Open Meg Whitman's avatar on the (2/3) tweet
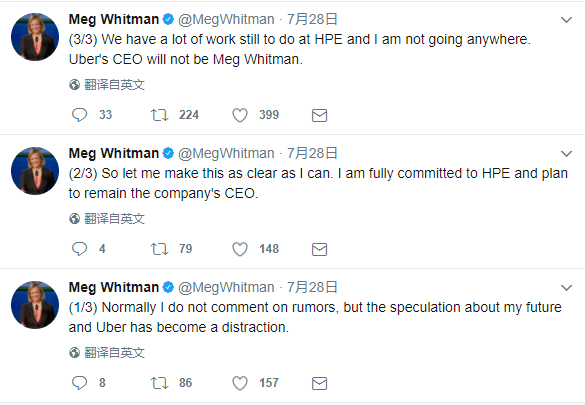585x405 pixels. click(35, 171)
